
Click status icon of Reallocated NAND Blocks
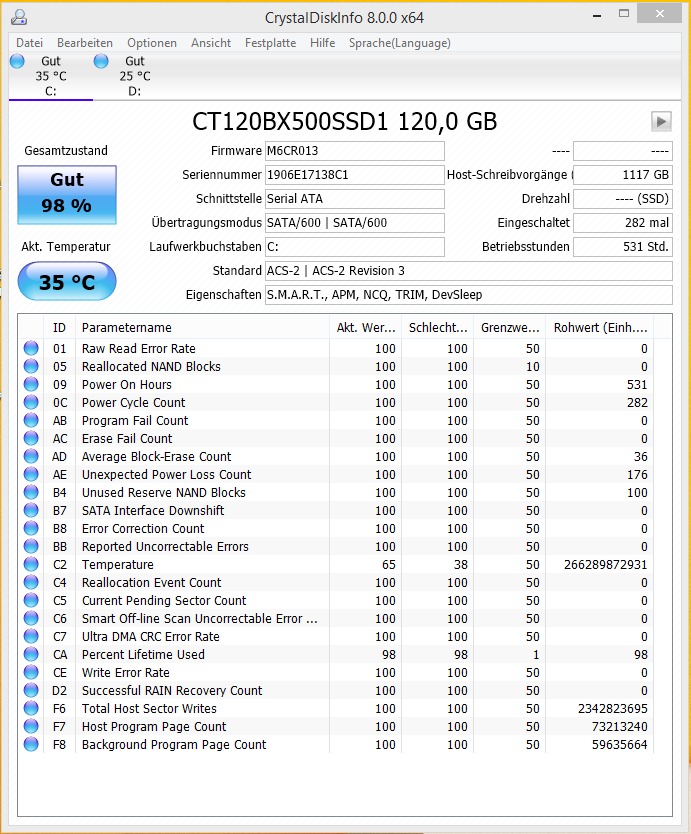pos(31,366)
